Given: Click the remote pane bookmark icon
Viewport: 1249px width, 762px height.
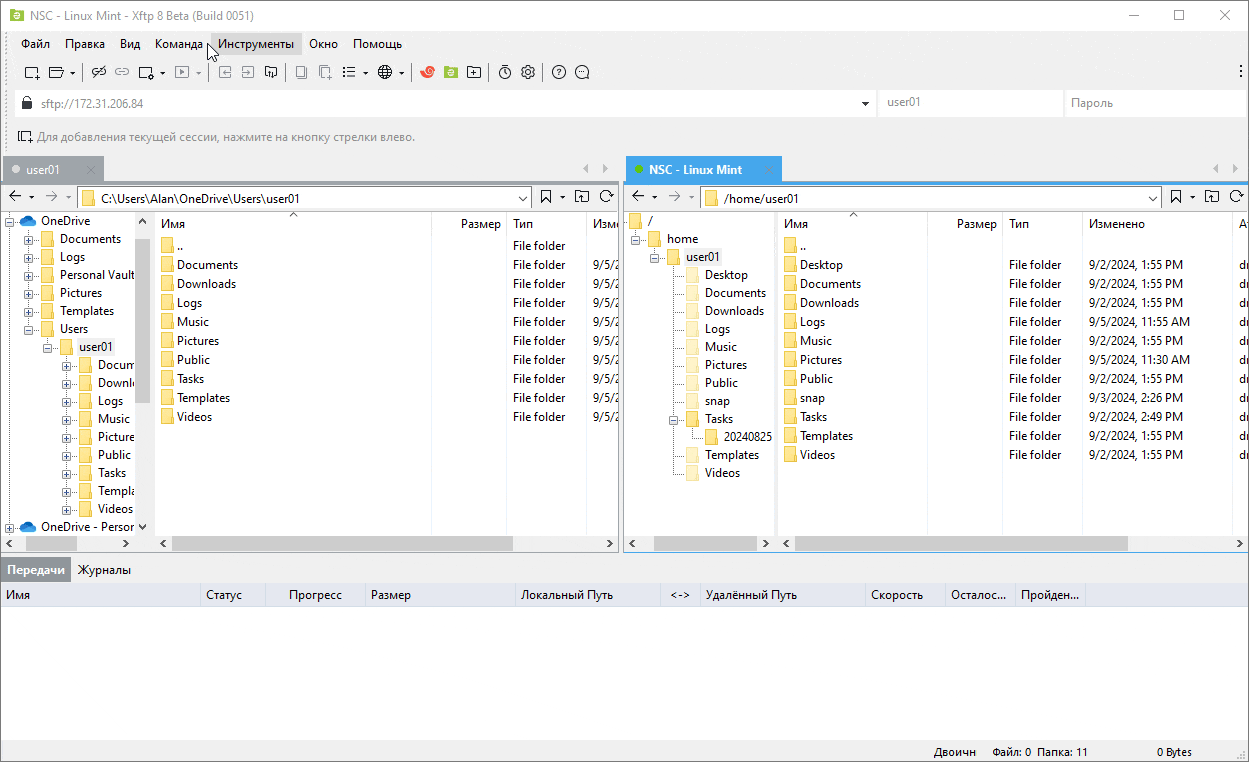Looking at the screenshot, I should [x=1176, y=197].
